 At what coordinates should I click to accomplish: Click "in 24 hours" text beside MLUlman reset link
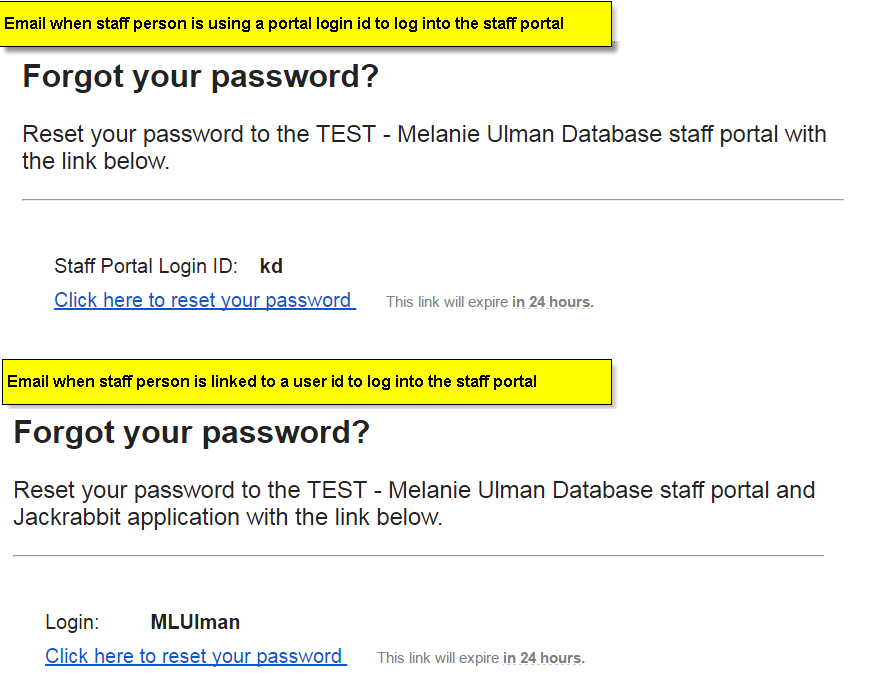[543, 658]
